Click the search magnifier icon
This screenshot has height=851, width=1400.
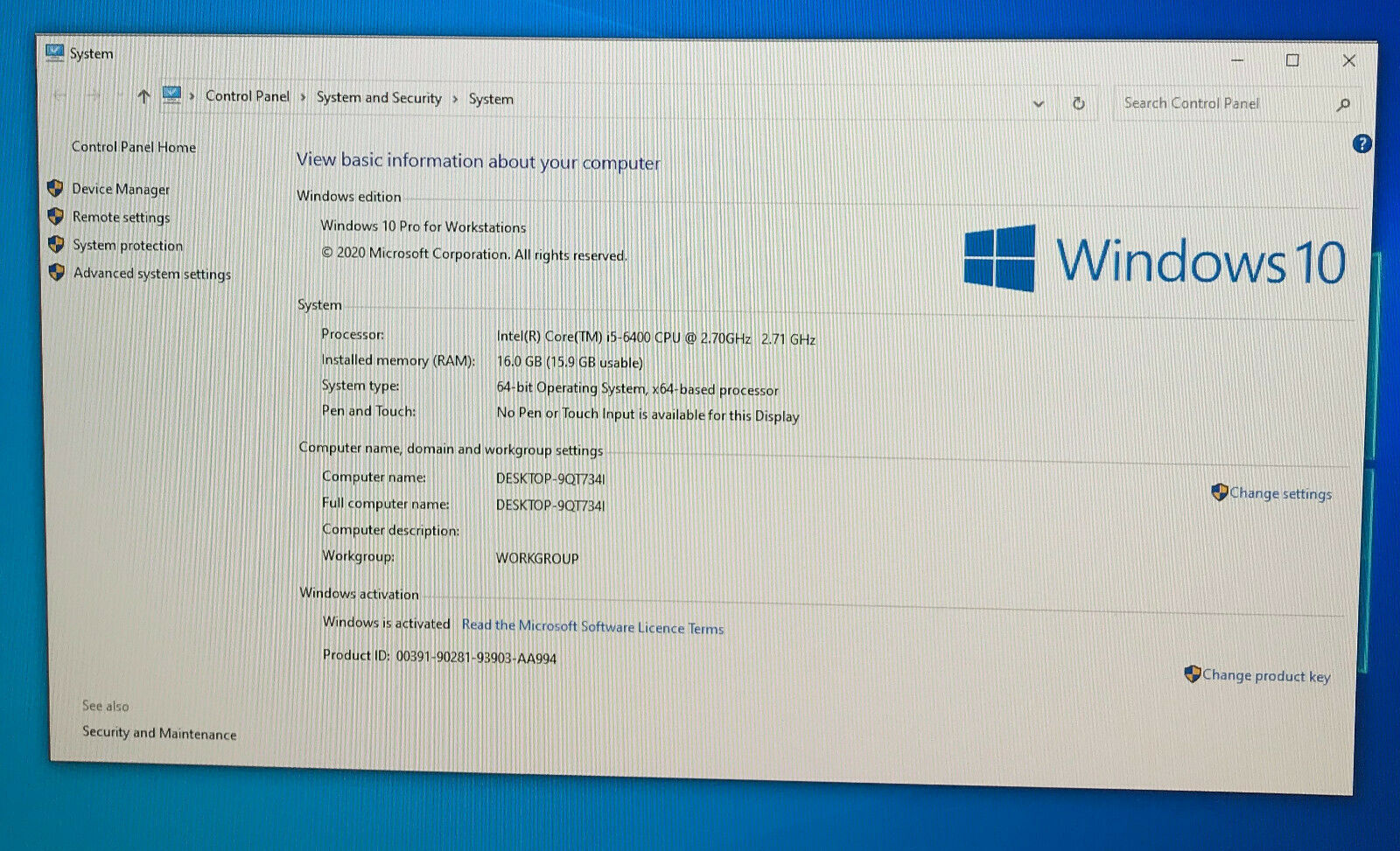[x=1343, y=105]
